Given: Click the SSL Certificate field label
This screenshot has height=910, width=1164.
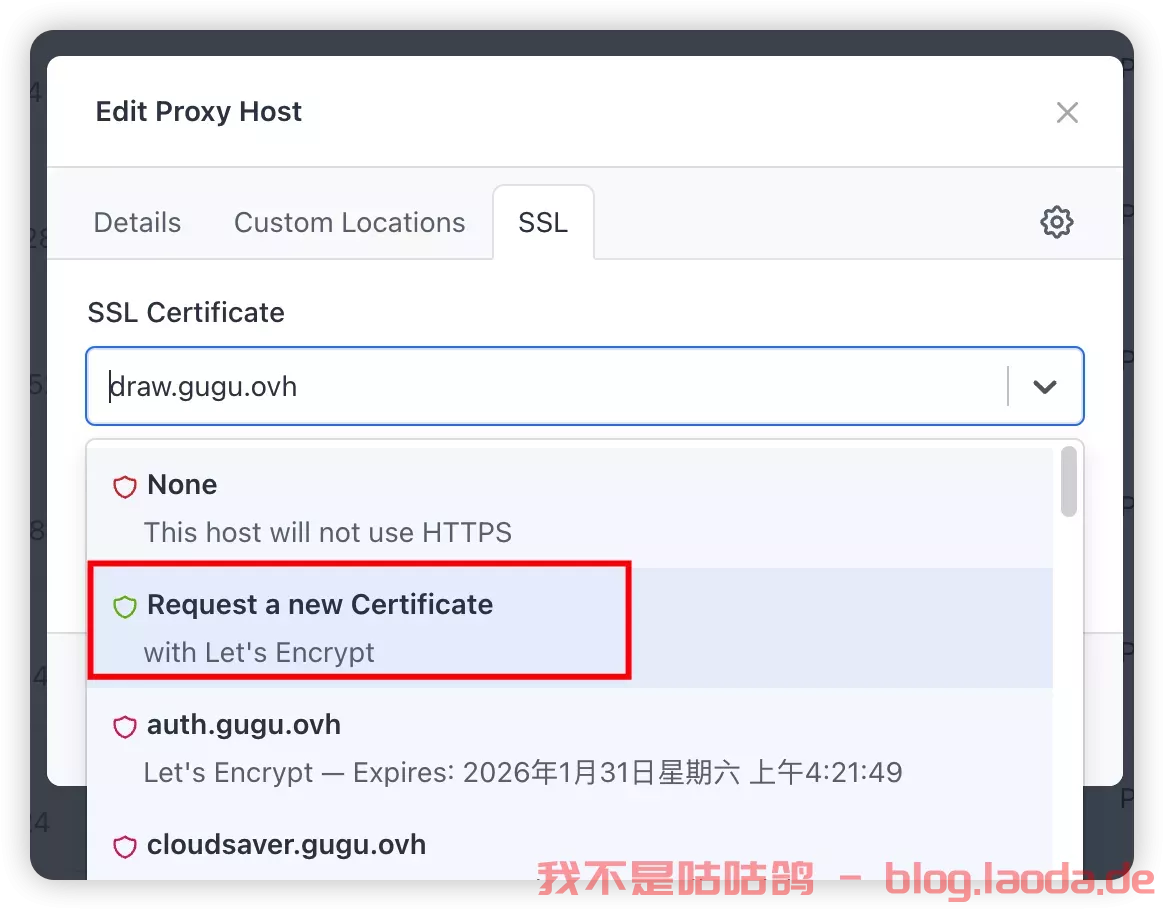Looking at the screenshot, I should [186, 313].
